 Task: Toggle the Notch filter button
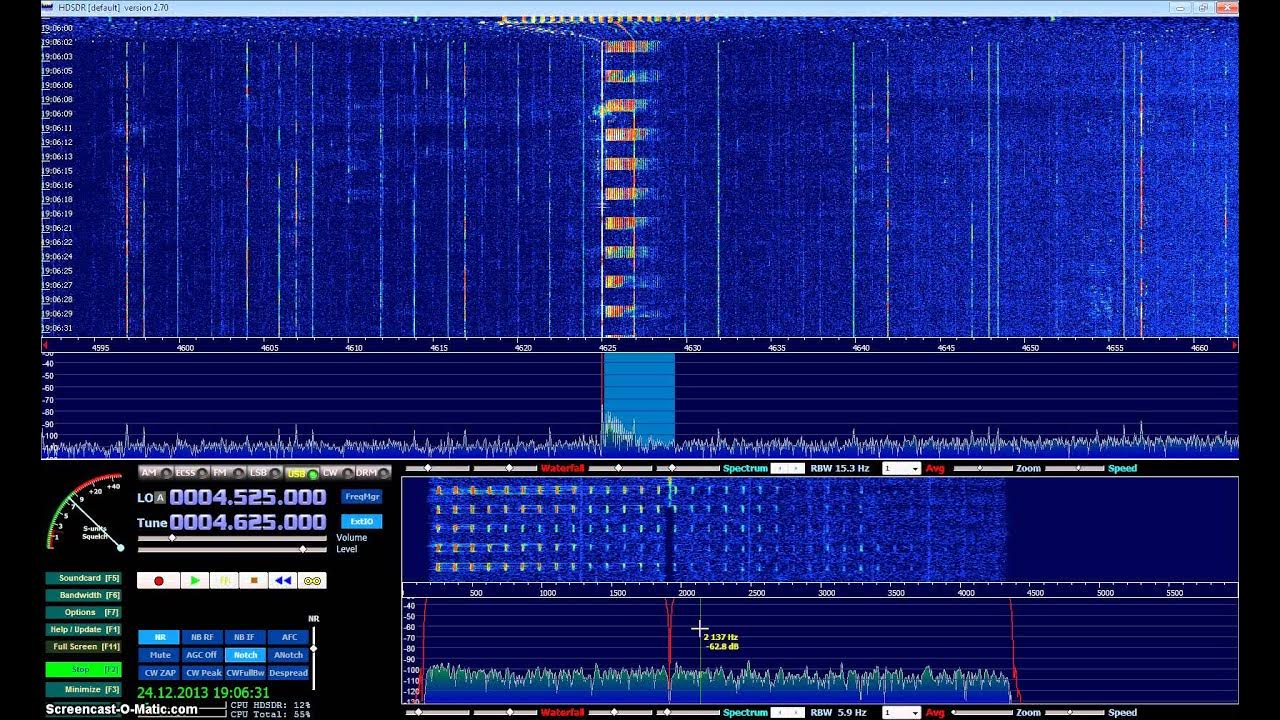[x=245, y=655]
